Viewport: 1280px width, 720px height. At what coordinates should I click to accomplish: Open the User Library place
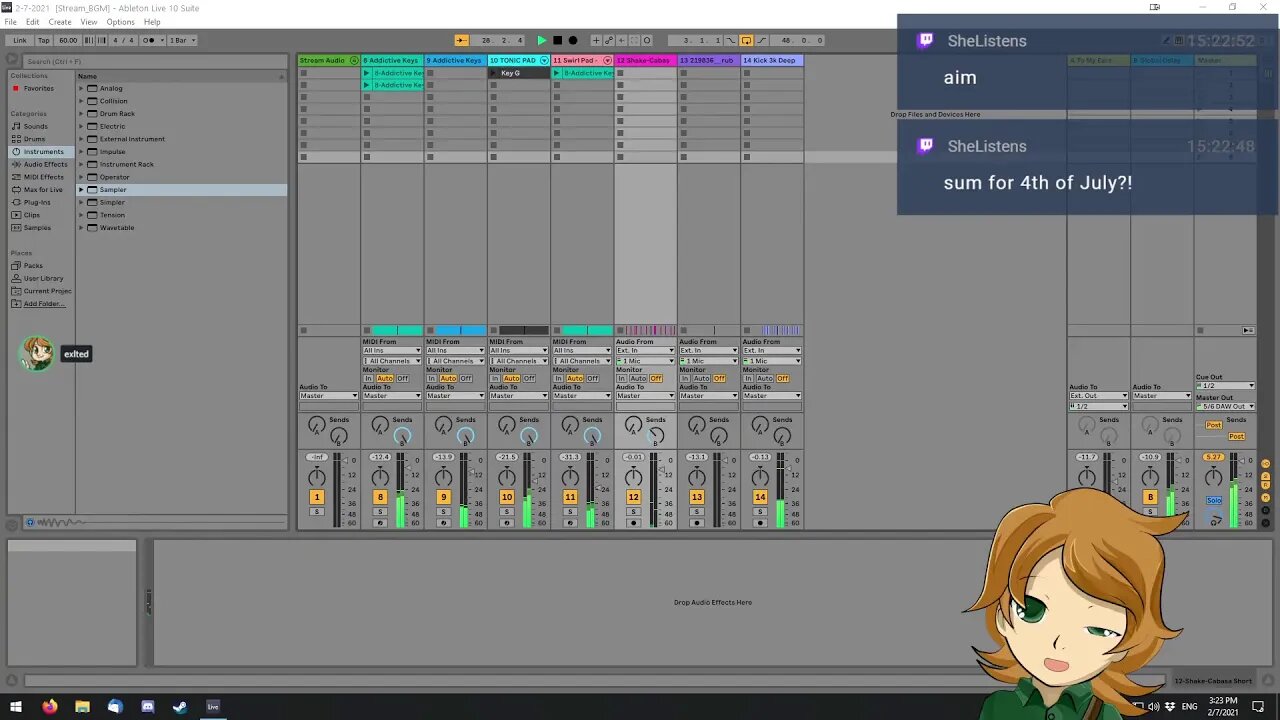[43, 278]
